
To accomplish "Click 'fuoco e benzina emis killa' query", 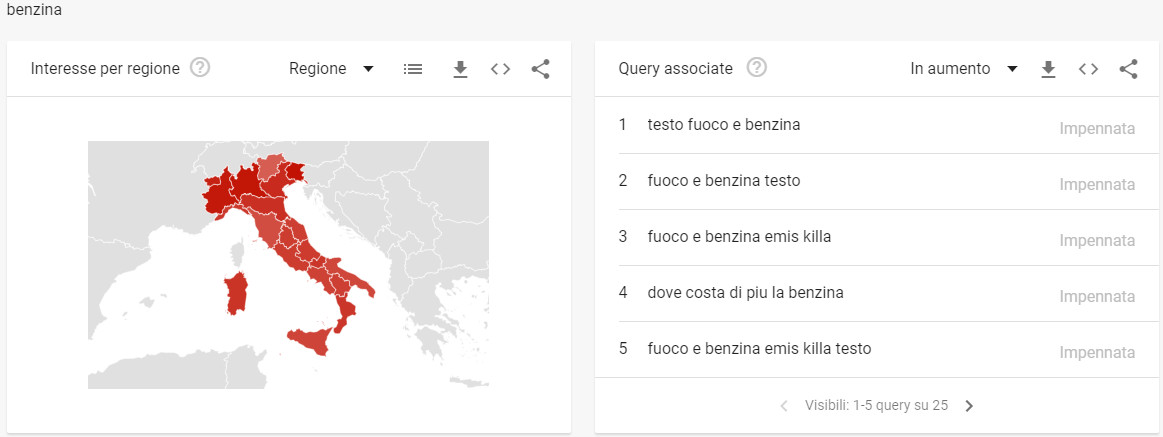I will click(x=739, y=237).
